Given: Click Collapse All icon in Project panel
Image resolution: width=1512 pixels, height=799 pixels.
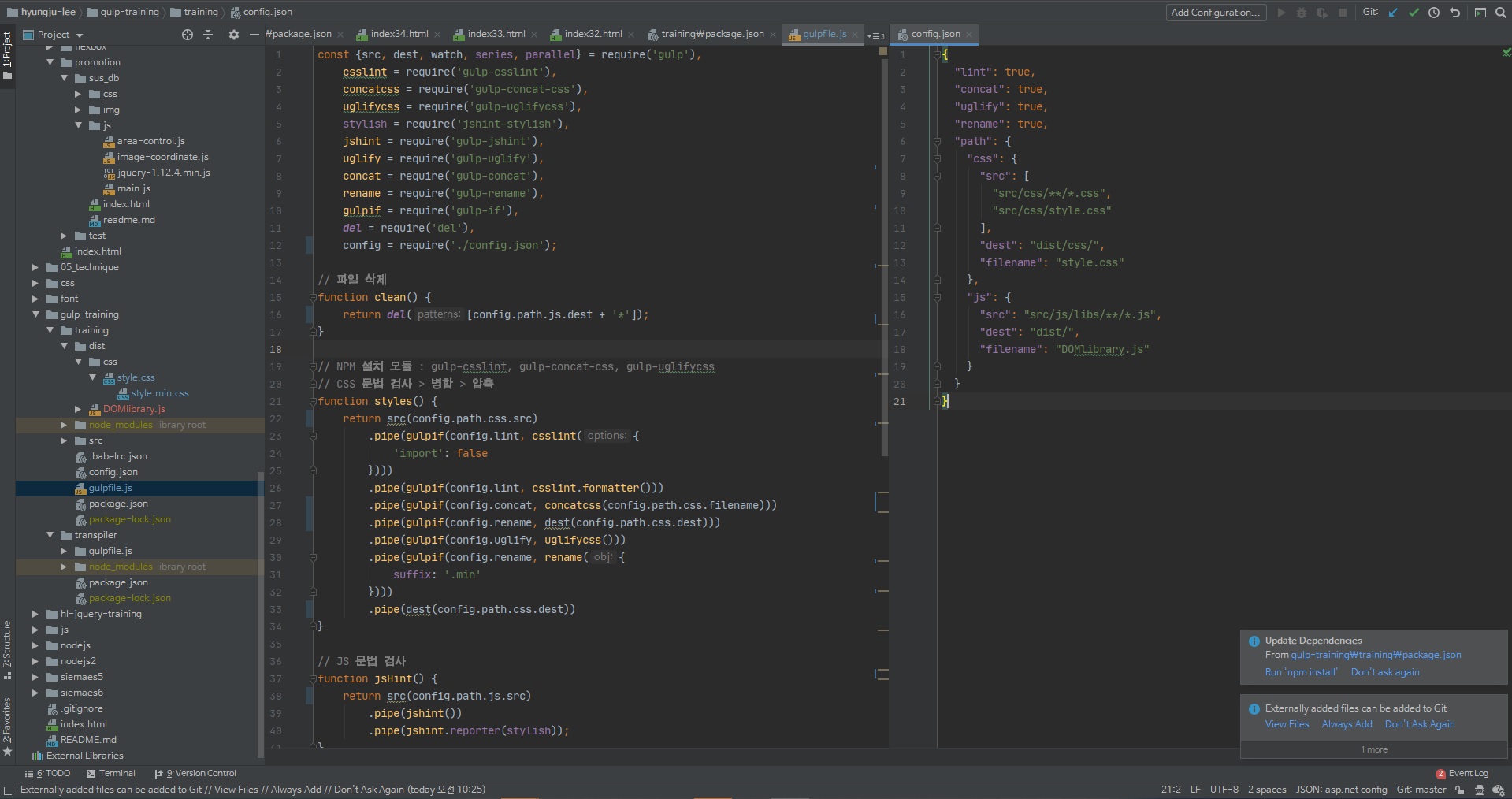Looking at the screenshot, I should 208,35.
